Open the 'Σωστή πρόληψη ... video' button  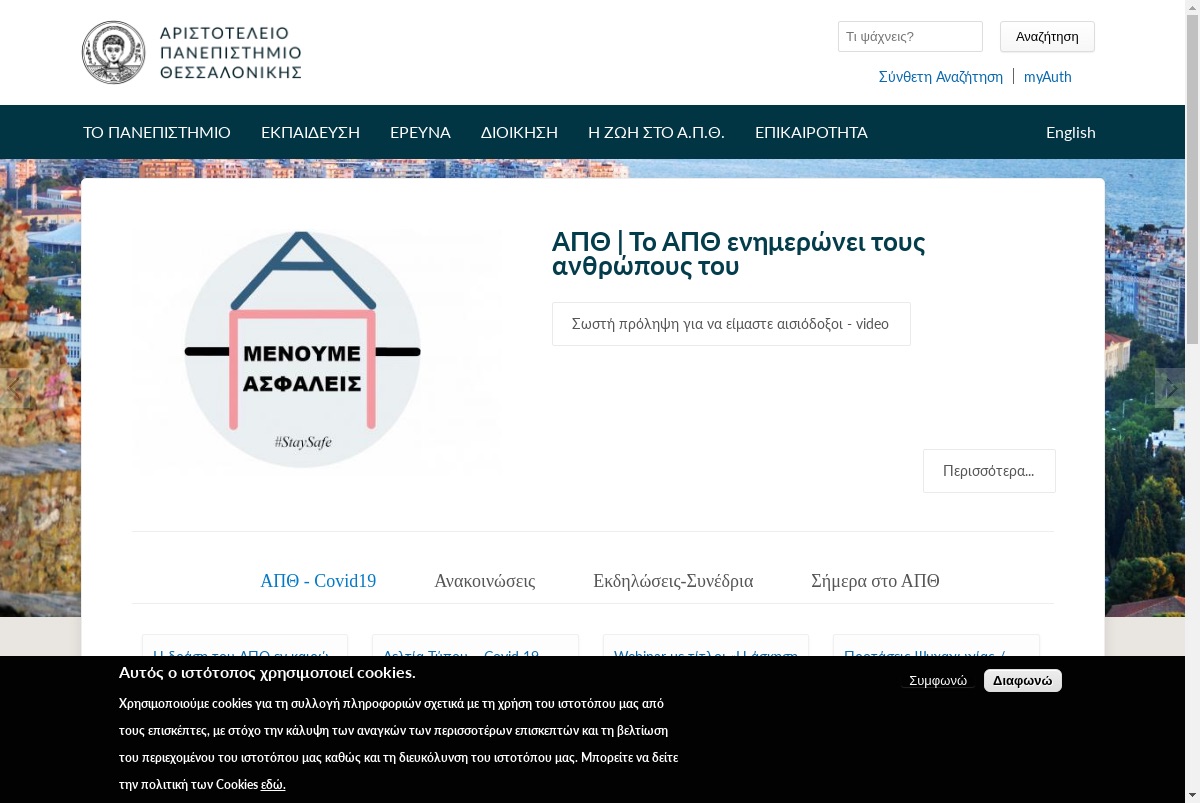731,324
